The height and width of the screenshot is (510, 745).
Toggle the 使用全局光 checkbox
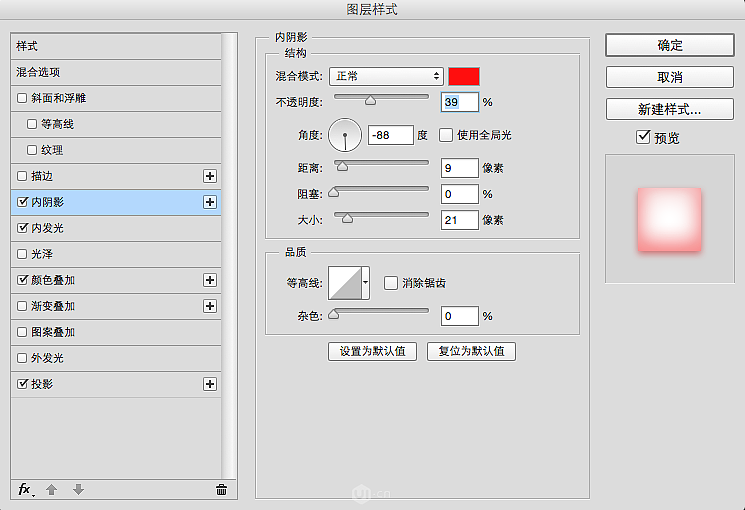(x=446, y=135)
